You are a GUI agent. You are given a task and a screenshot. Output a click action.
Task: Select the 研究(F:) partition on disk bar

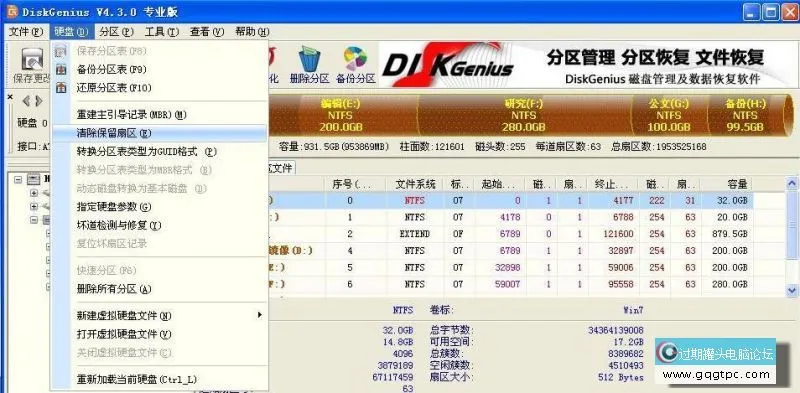pyautogui.click(x=523, y=115)
